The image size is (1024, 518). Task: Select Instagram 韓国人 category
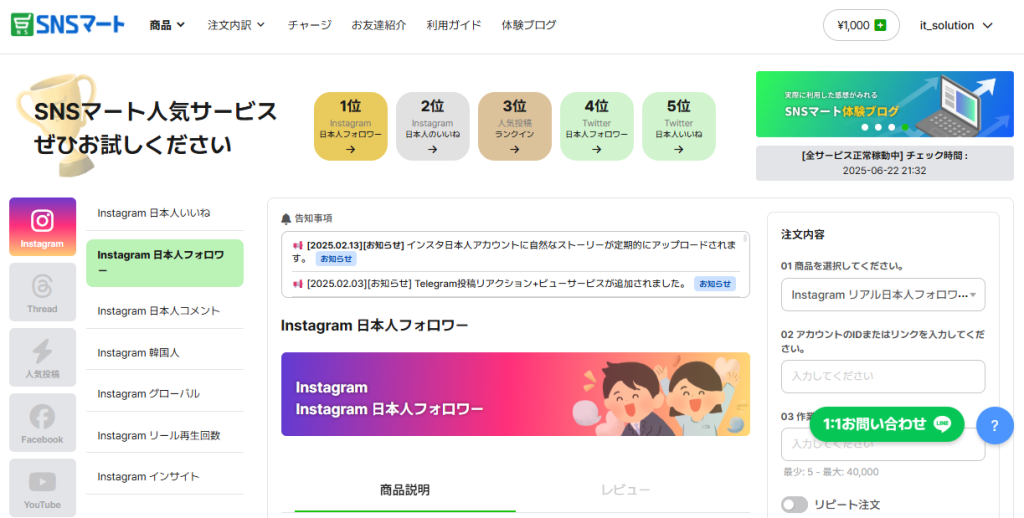point(165,353)
